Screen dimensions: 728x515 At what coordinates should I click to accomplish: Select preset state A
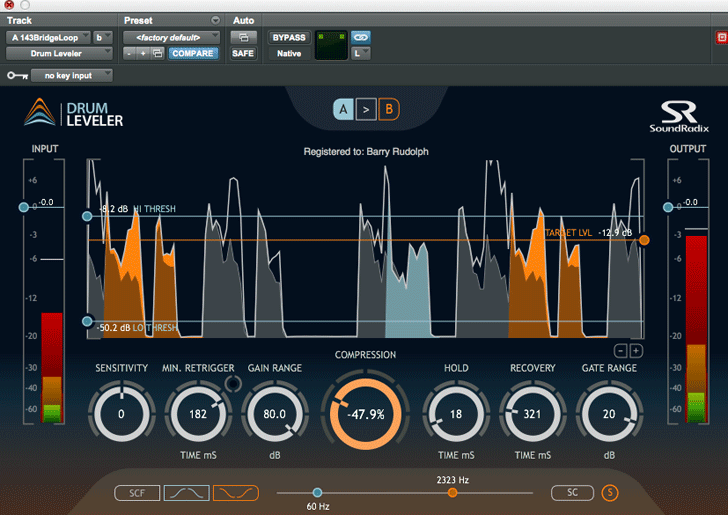(343, 110)
